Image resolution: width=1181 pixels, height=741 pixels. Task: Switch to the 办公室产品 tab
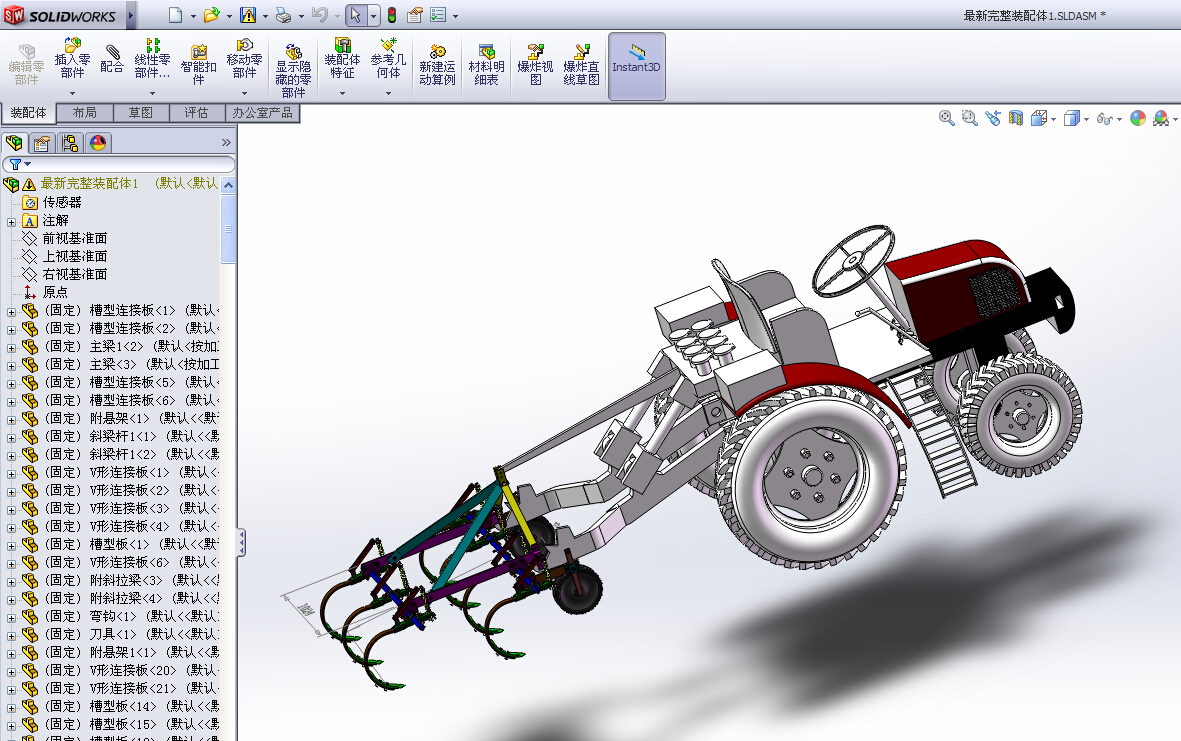pyautogui.click(x=262, y=112)
